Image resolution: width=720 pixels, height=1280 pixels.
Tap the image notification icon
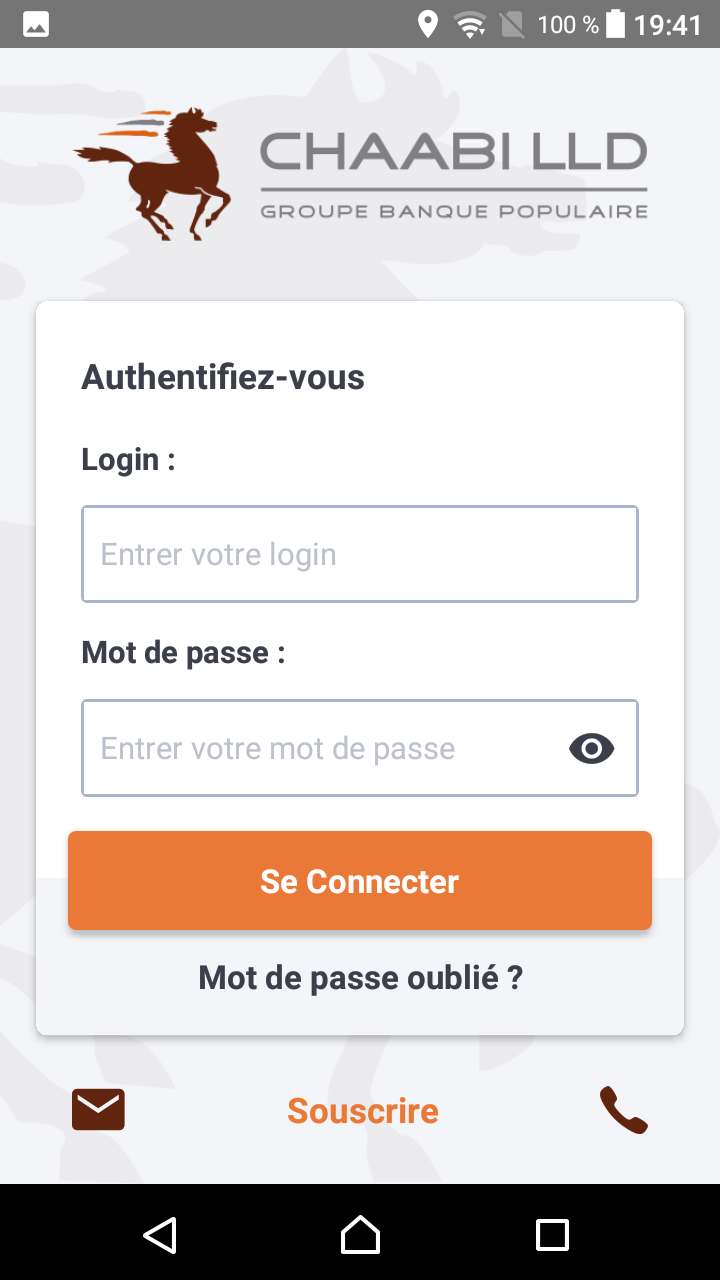click(36, 24)
